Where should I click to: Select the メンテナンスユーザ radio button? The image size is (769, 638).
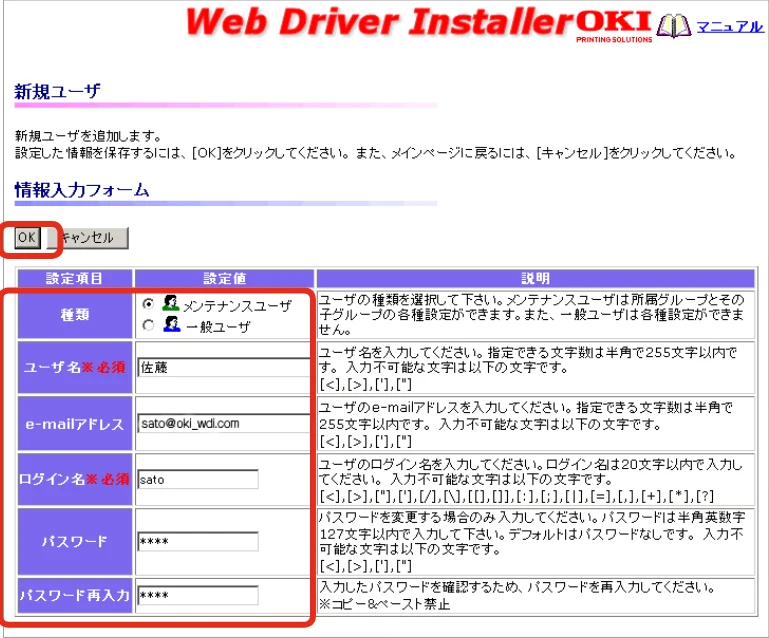(149, 304)
